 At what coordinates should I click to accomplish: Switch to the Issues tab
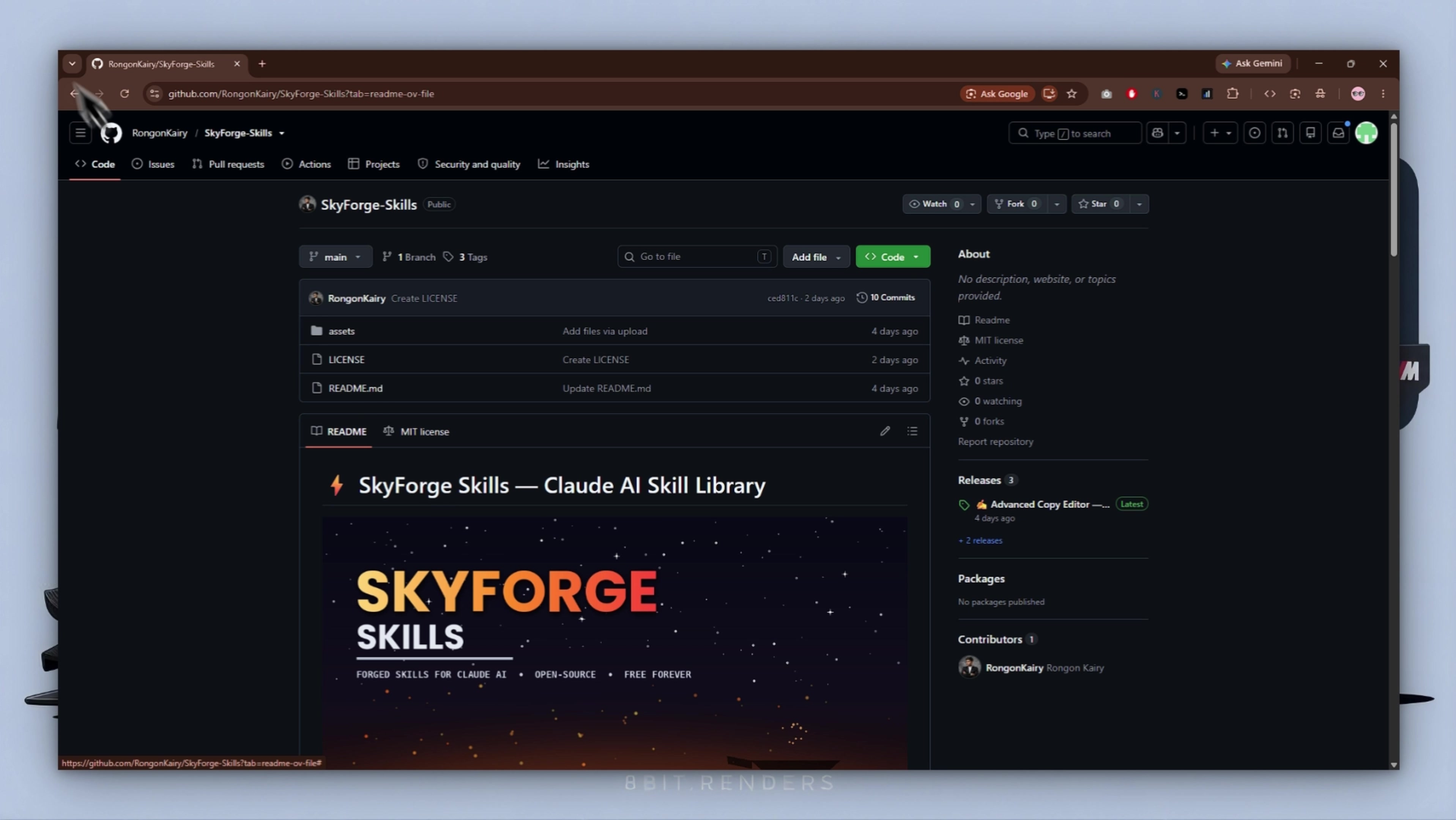click(x=153, y=164)
